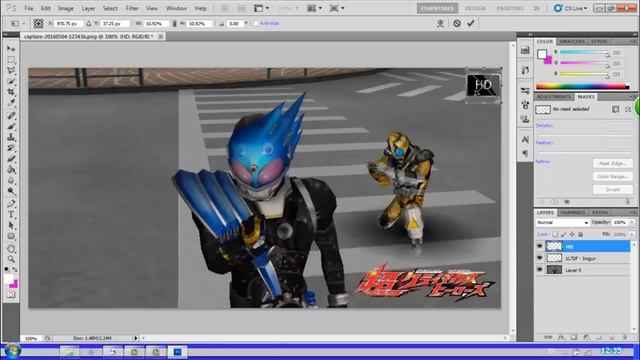
Task: Open the CS Live dropdown
Action: pos(570,8)
